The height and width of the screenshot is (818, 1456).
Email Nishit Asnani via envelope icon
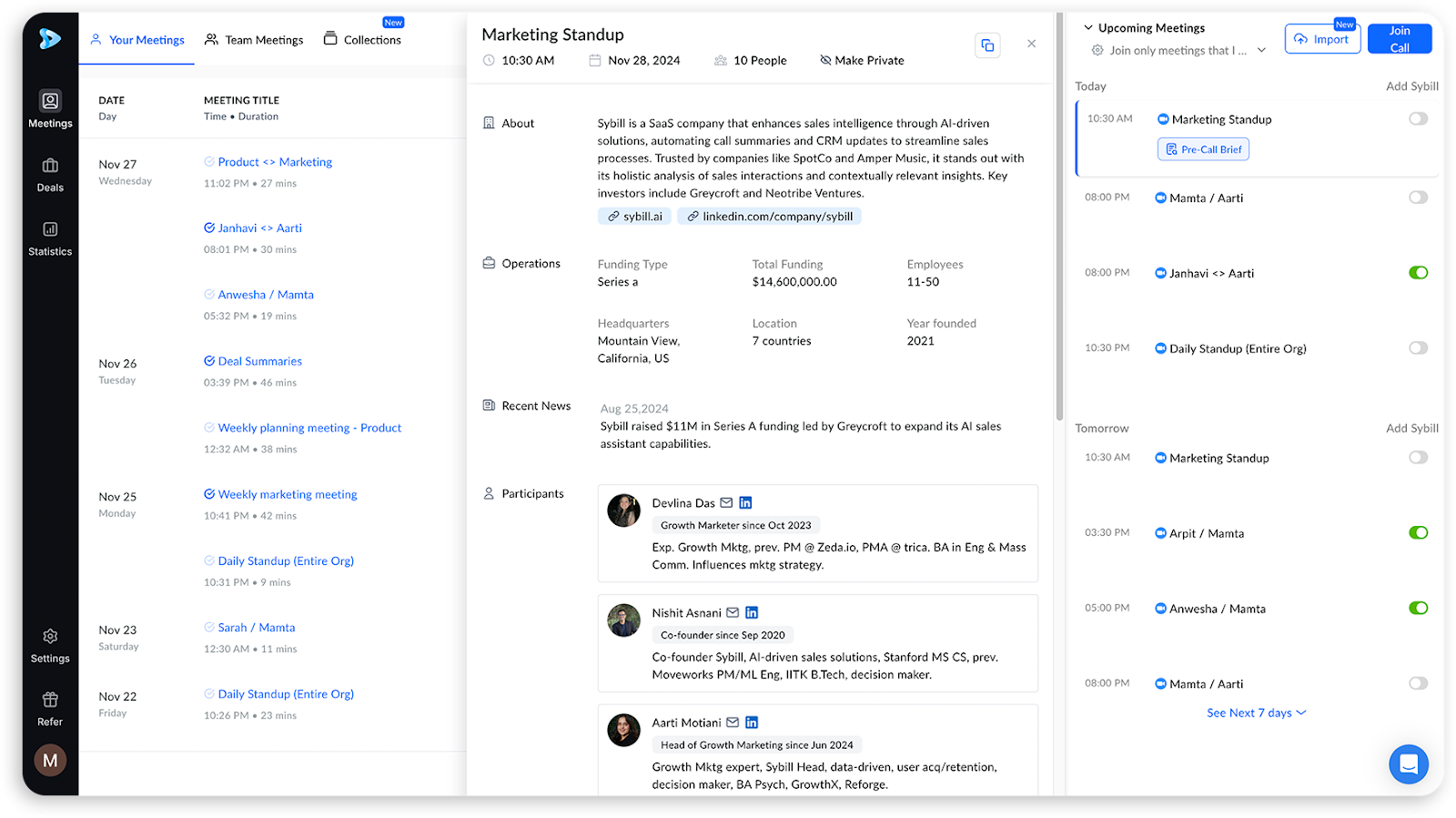733,613
